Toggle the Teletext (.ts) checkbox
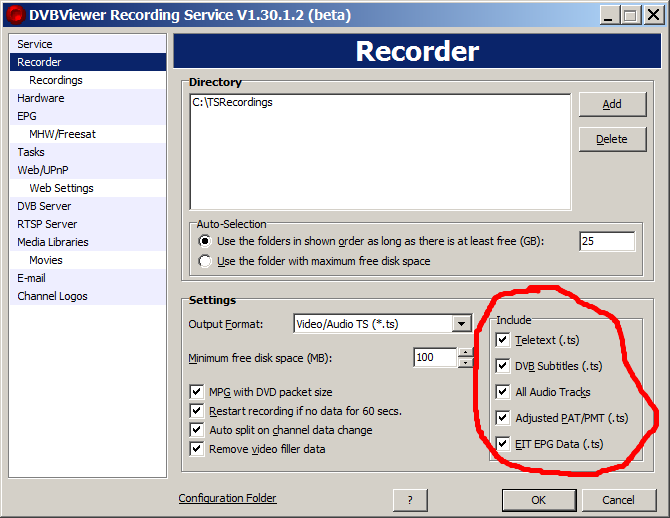This screenshot has width=670, height=518. point(503,340)
